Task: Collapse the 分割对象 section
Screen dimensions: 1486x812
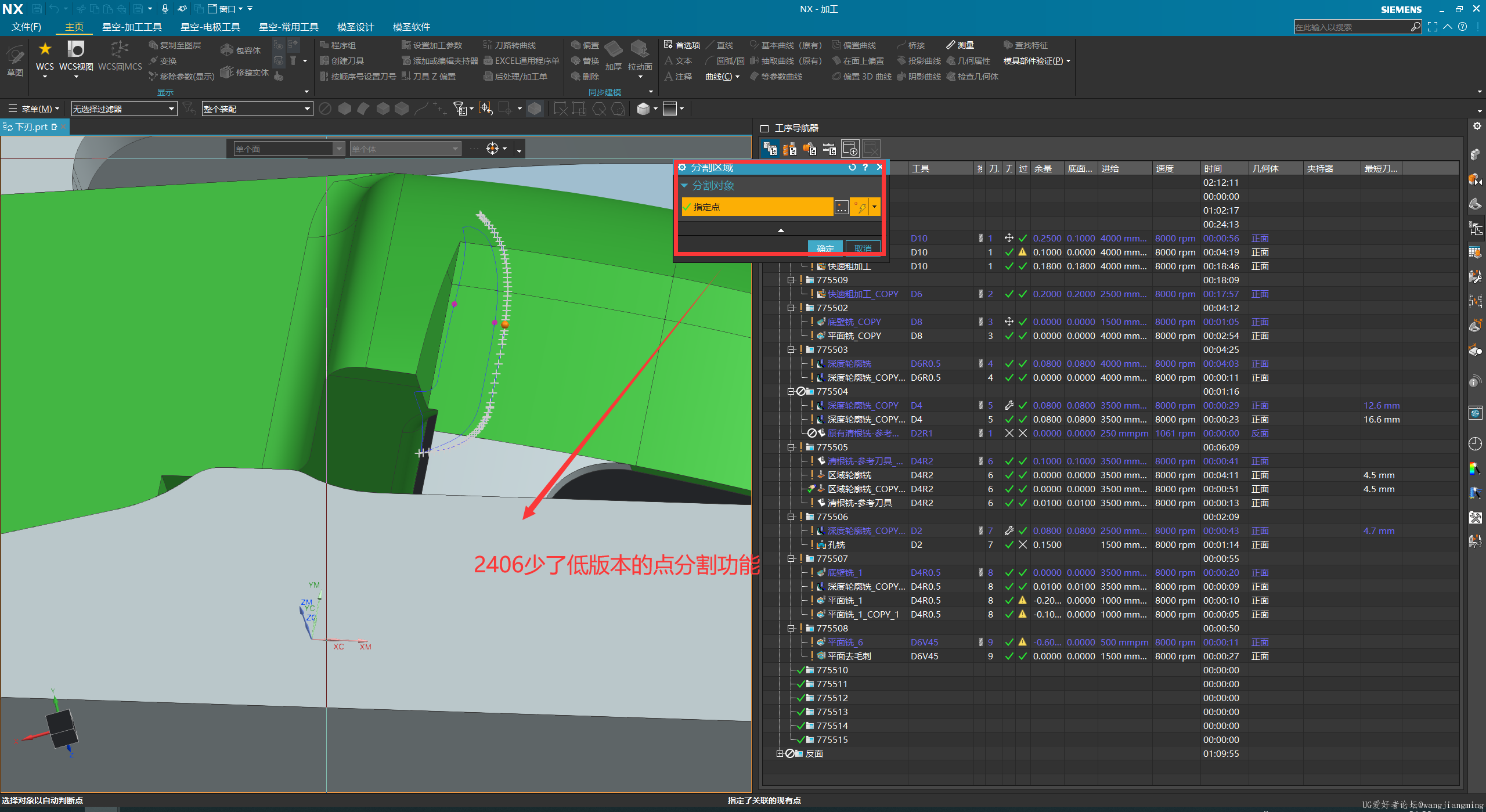Action: click(x=685, y=186)
